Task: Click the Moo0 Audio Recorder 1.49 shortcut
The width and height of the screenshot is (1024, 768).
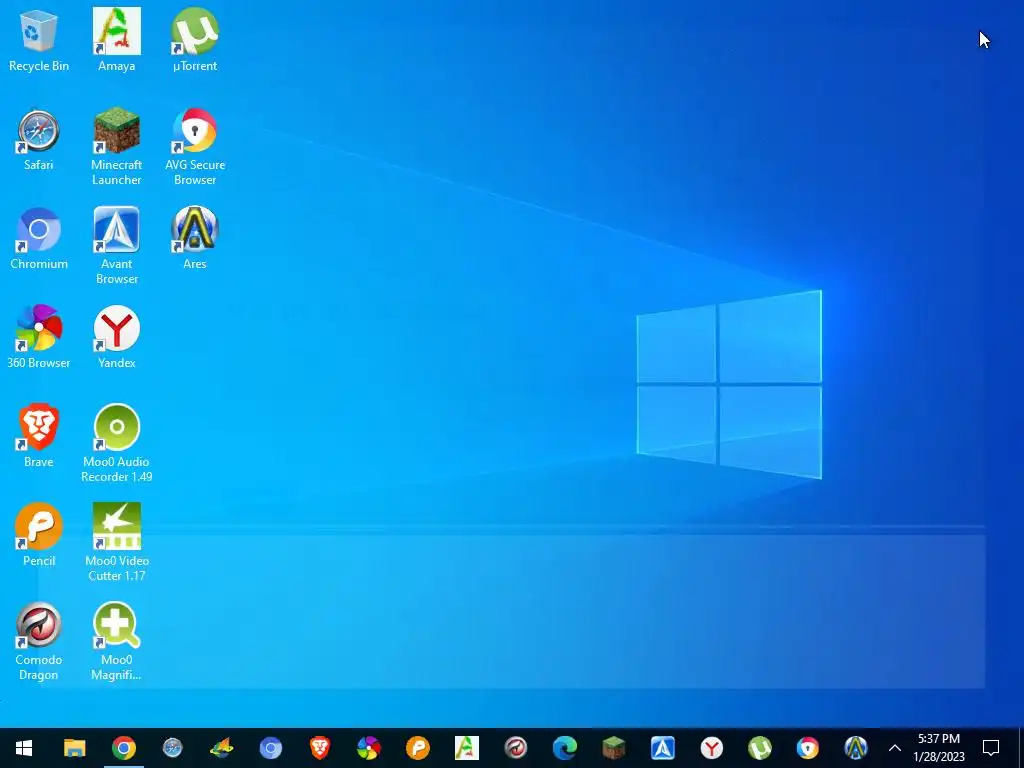Action: click(116, 444)
